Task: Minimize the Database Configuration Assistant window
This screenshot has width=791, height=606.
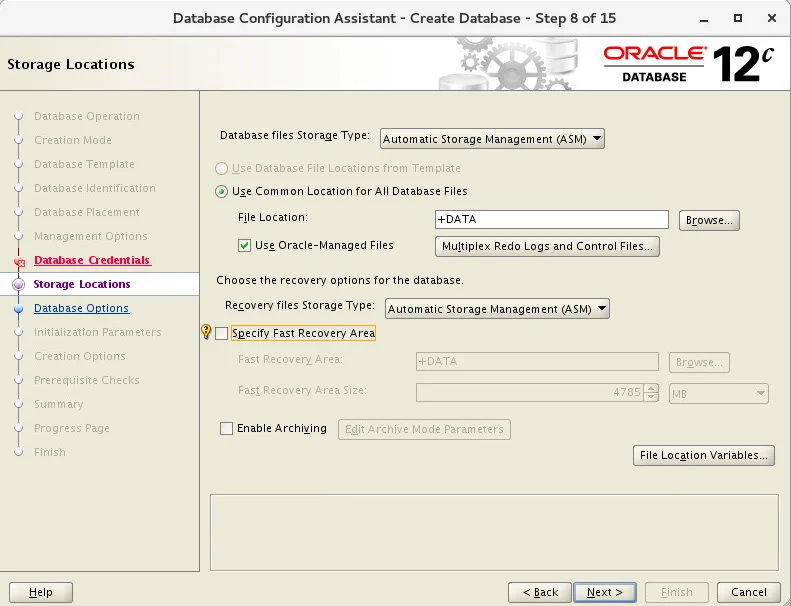Action: pyautogui.click(x=704, y=19)
